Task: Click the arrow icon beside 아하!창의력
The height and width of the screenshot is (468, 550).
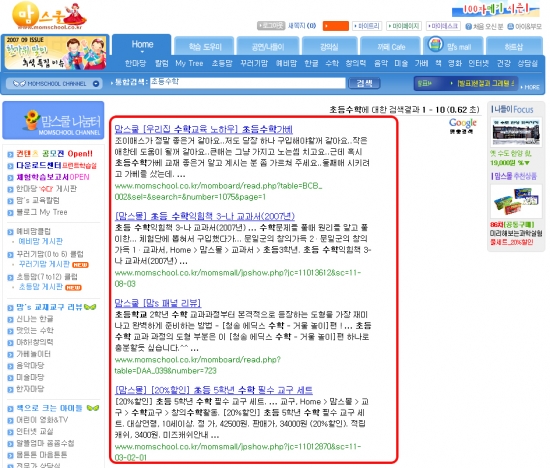Action: [x=11, y=343]
